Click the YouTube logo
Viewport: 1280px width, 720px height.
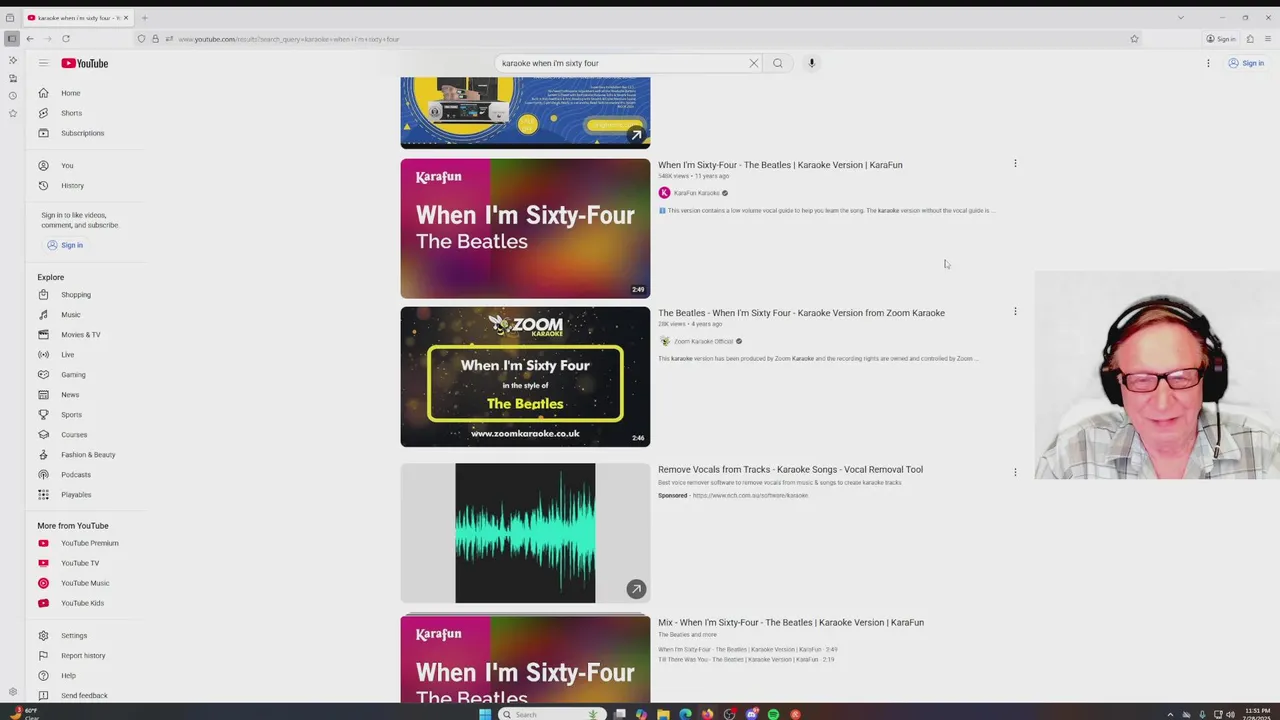pyautogui.click(x=85, y=63)
